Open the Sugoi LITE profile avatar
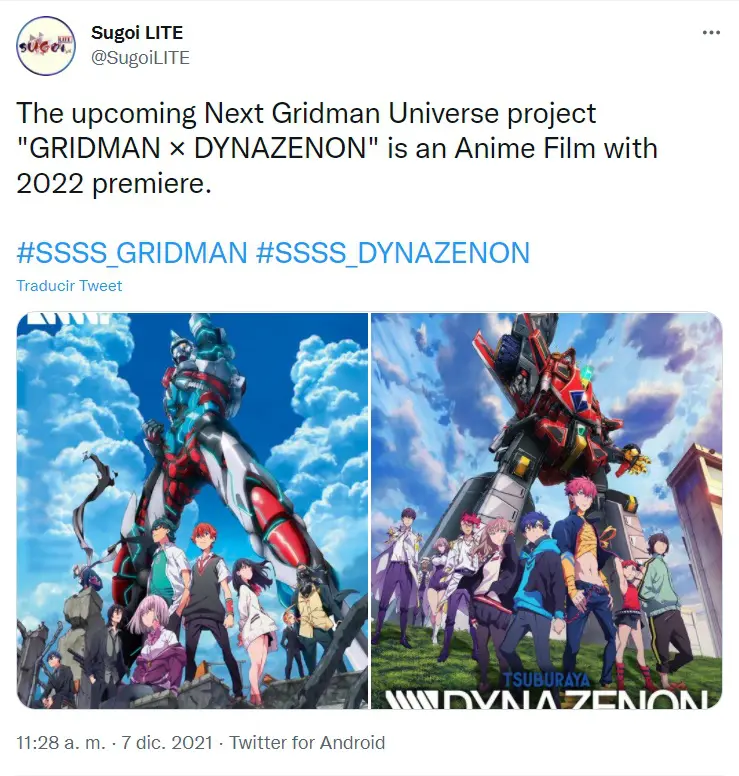Image resolution: width=739 pixels, height=776 pixels. coord(46,46)
